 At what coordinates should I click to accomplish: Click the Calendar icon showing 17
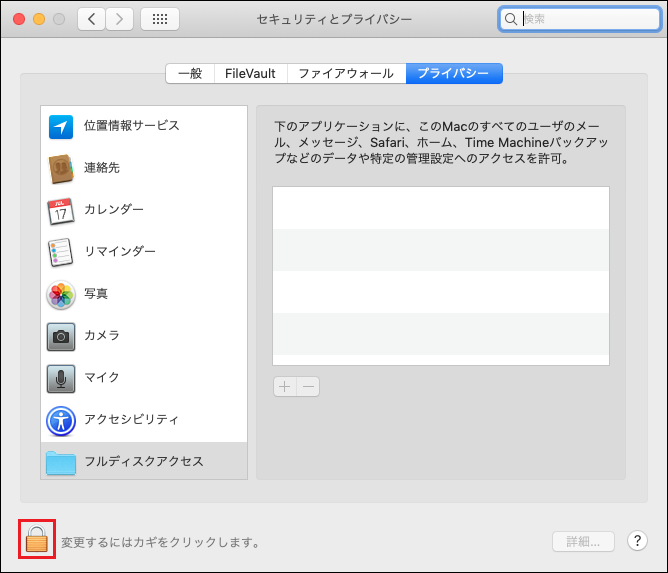61,211
